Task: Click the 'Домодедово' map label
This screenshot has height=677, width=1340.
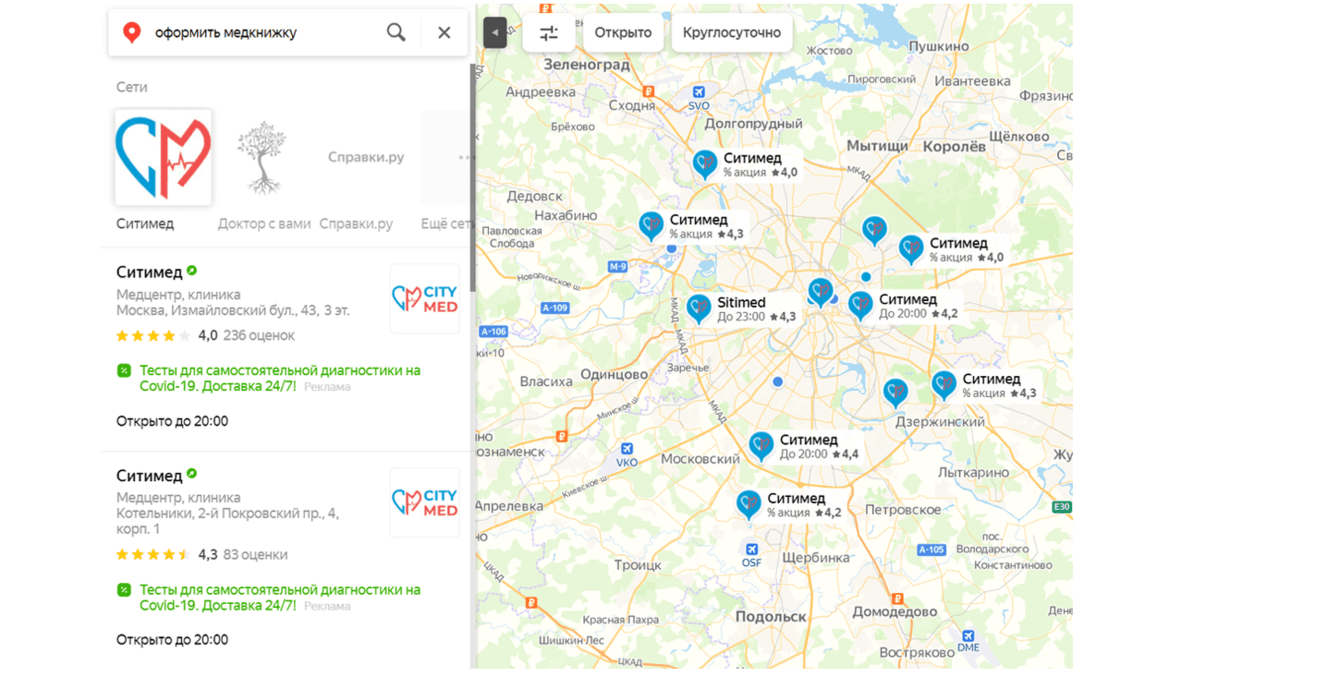Action: pyautogui.click(x=894, y=611)
